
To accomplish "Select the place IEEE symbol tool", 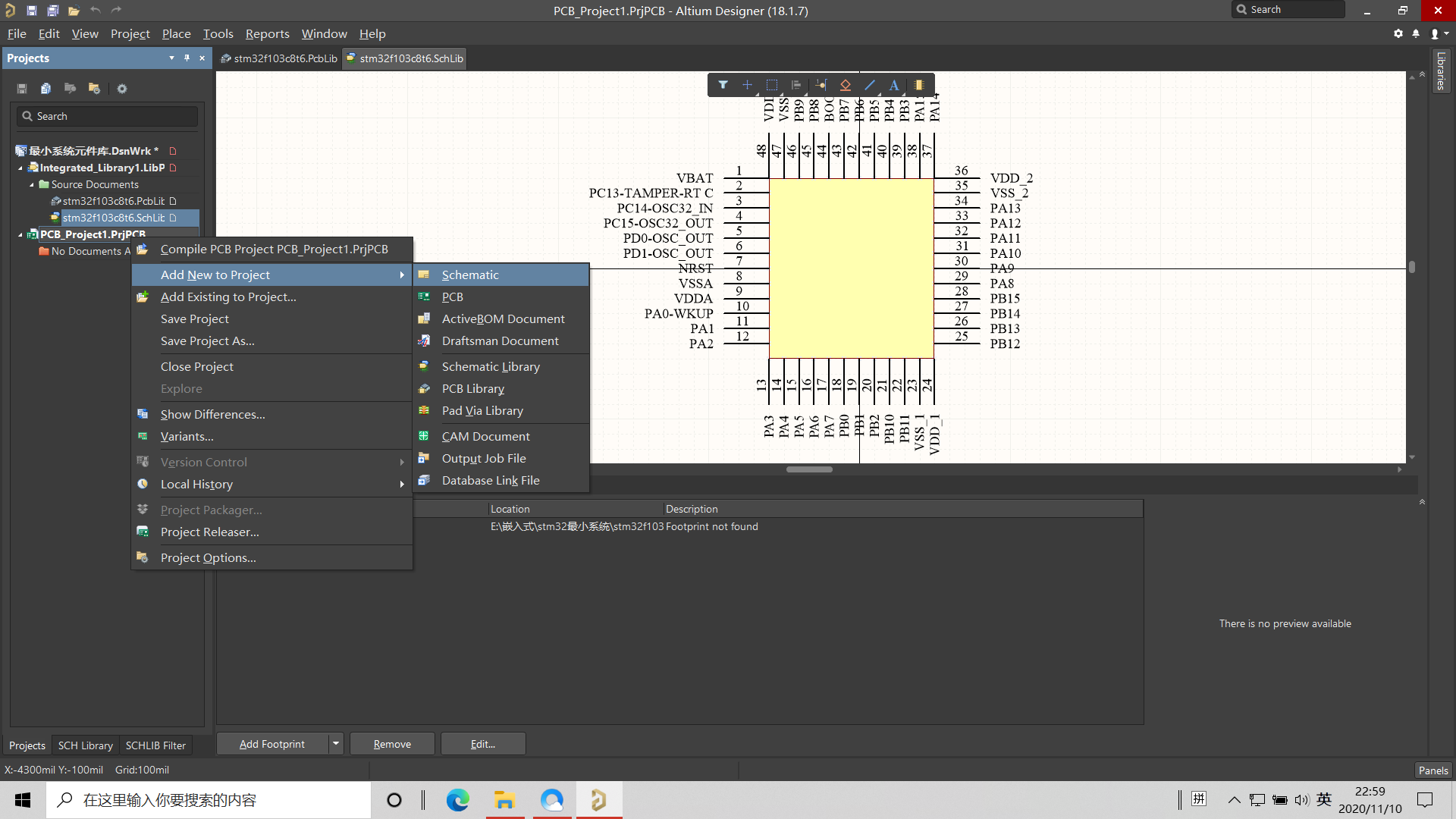I will click(x=846, y=85).
